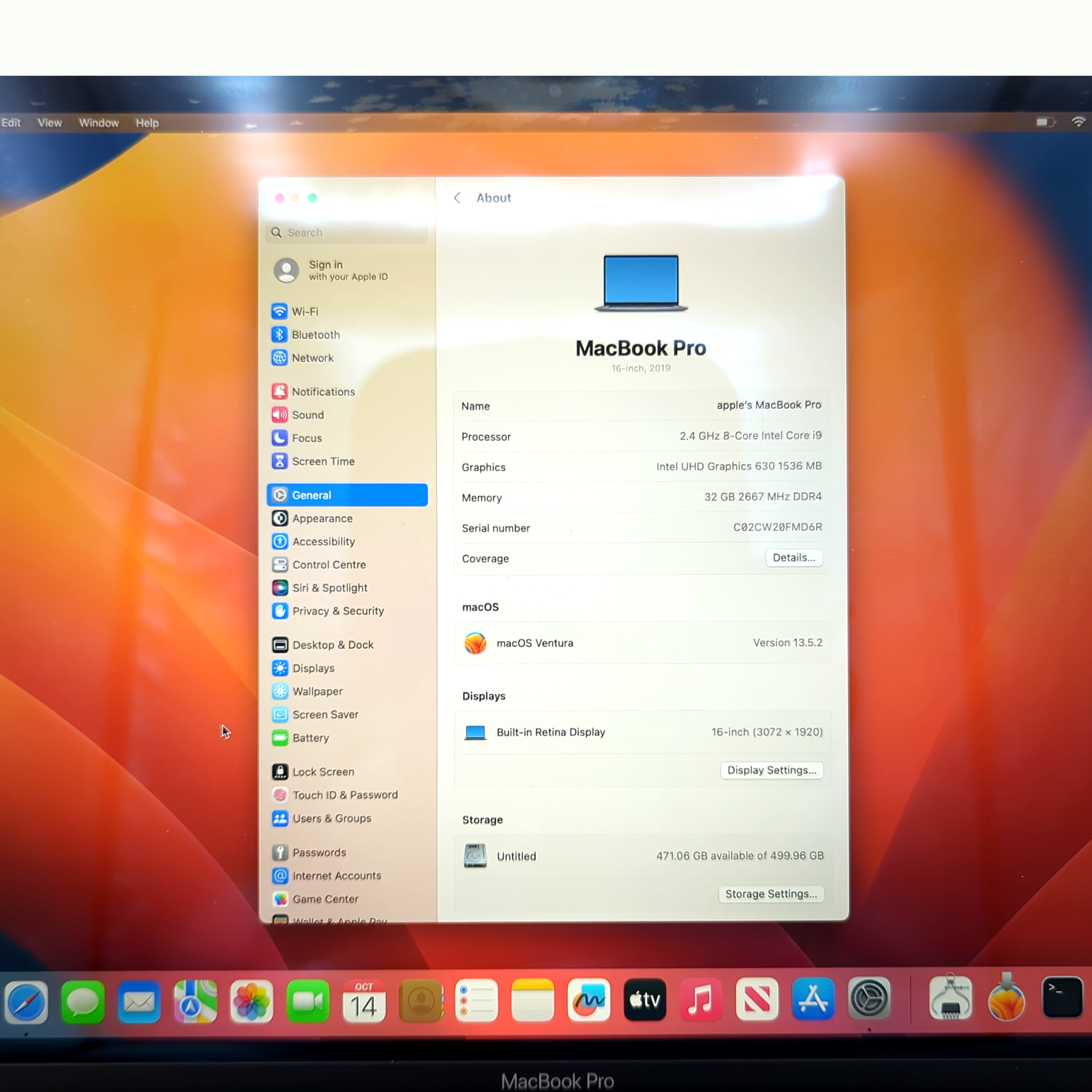
Task: Open the View menu
Action: click(50, 123)
